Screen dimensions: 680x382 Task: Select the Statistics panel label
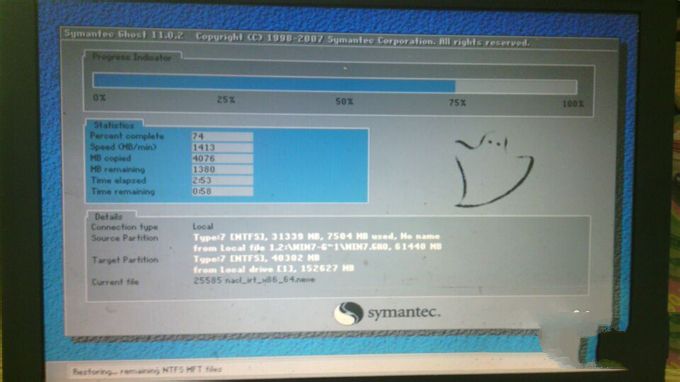coord(114,125)
